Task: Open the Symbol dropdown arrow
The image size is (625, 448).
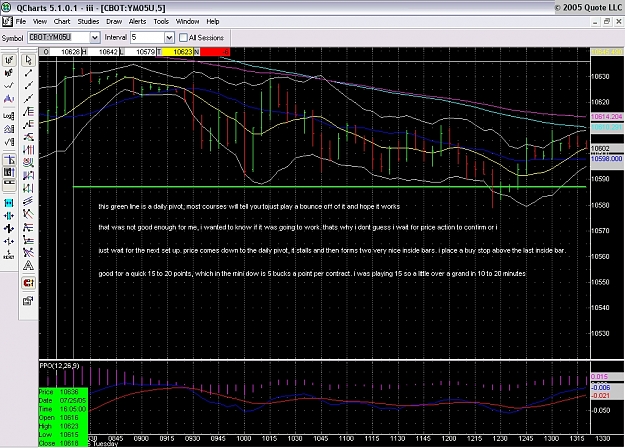Action: (94, 37)
